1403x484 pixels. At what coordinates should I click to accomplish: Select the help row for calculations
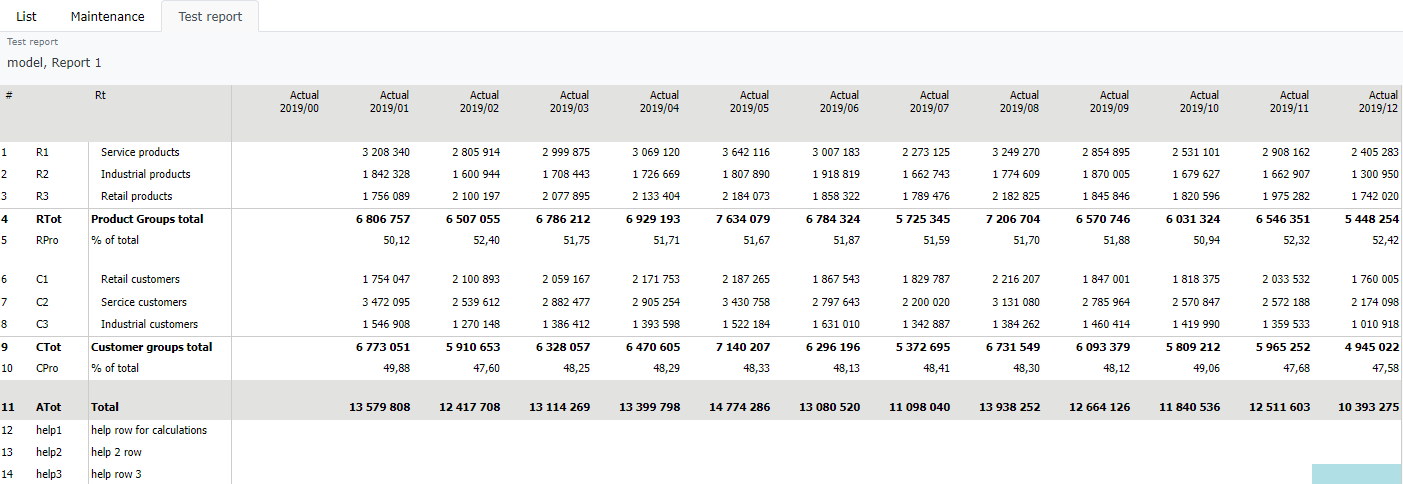(x=149, y=430)
